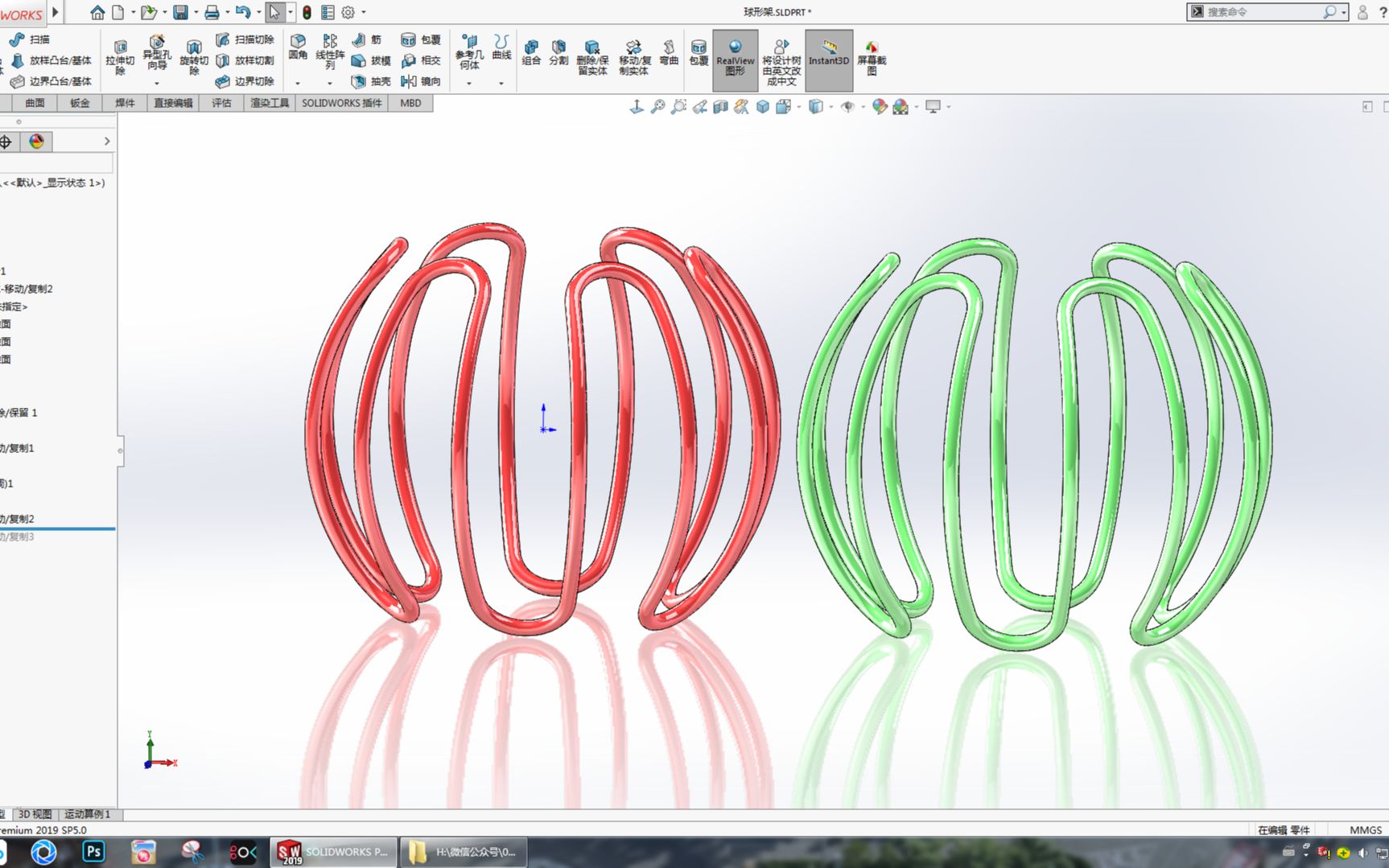Image resolution: width=1389 pixels, height=868 pixels.
Task: Expand Save dropdown arrow
Action: coord(196,12)
